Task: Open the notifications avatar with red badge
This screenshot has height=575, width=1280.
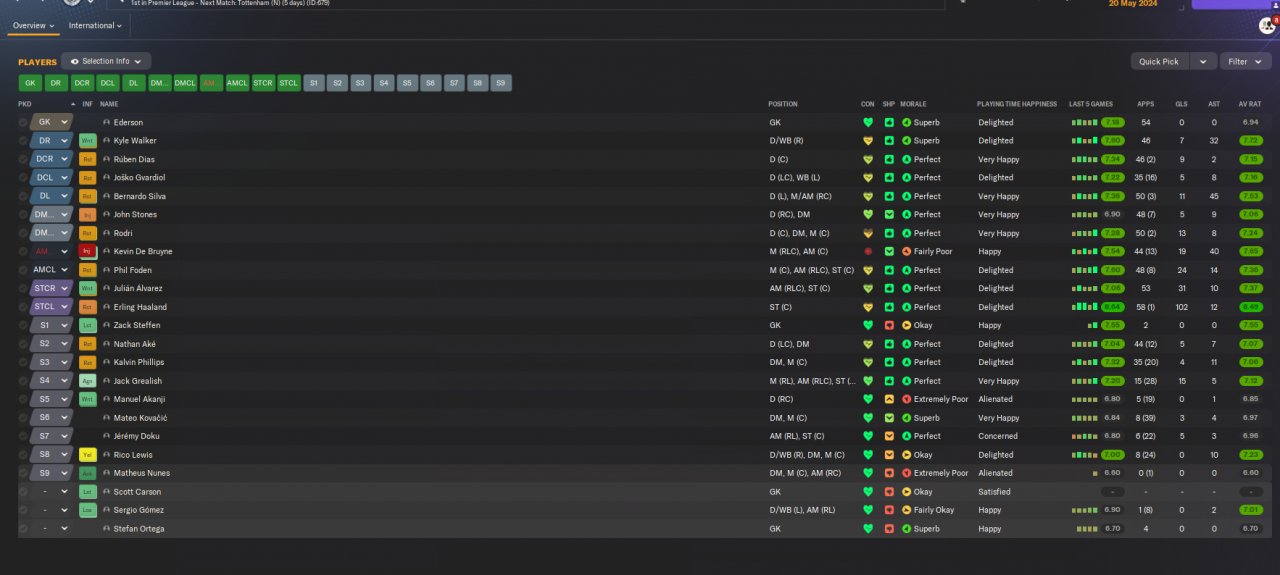Action: 1268,25
